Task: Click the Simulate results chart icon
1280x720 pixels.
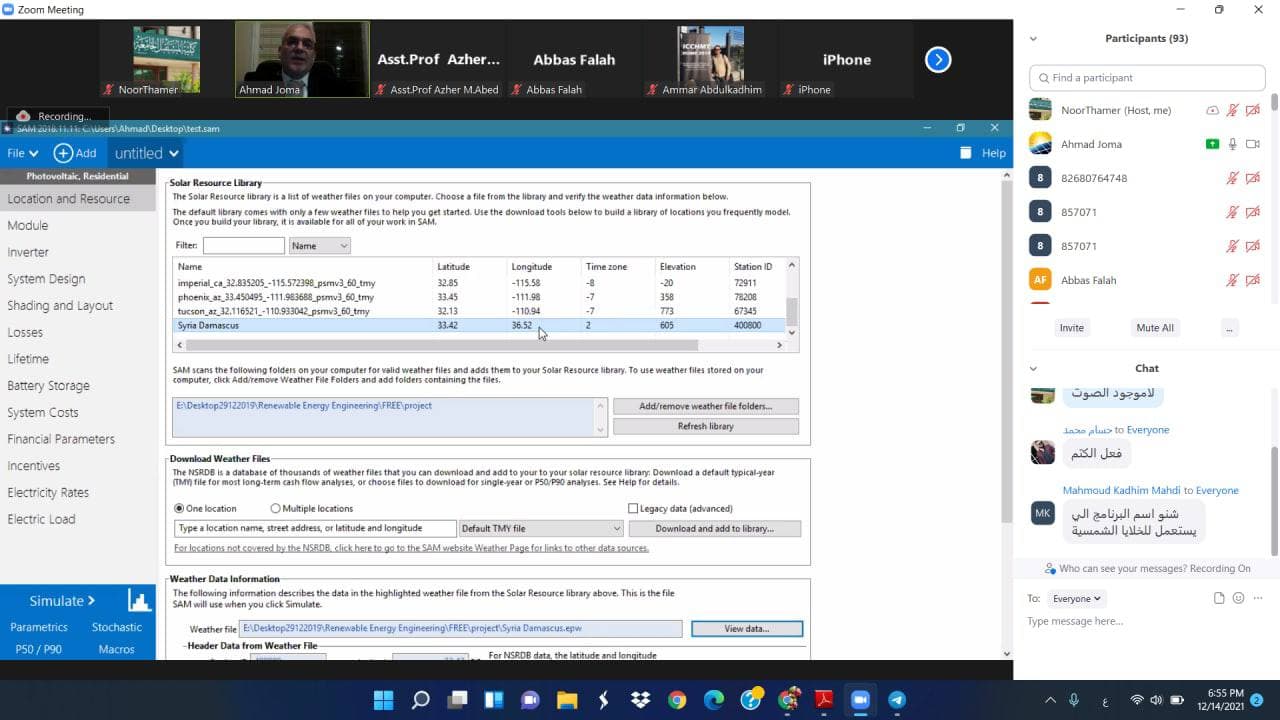Action: click(x=139, y=601)
